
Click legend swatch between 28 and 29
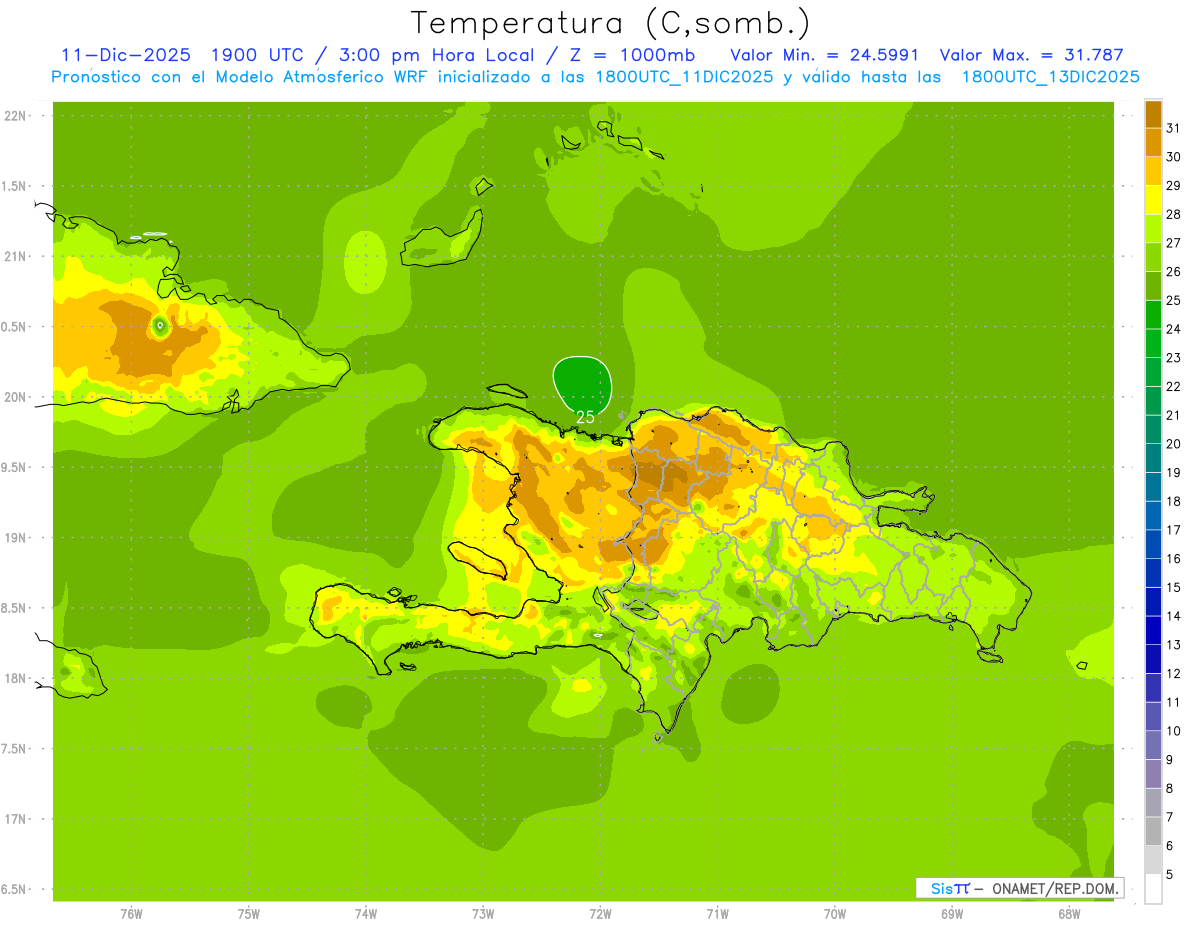coord(1153,200)
